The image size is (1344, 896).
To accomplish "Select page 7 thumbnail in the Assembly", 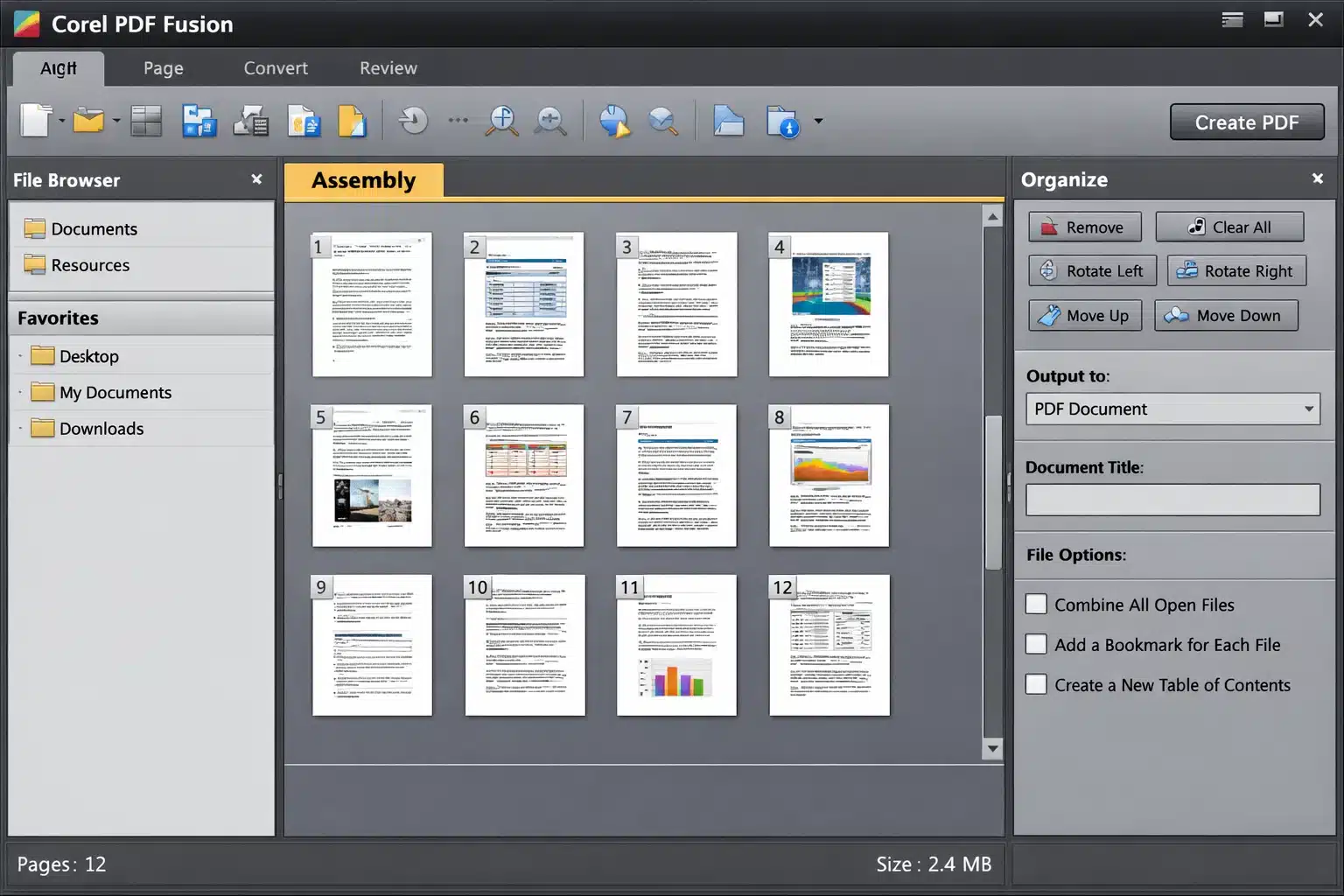I will pos(676,475).
